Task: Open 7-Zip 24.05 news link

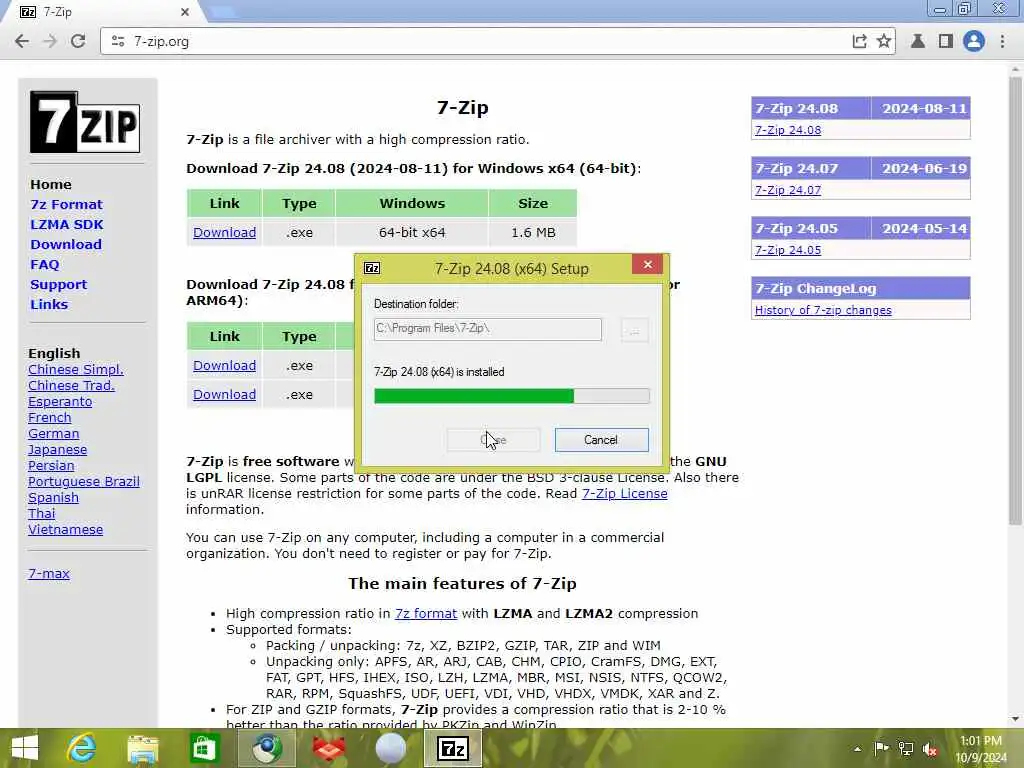Action: pyautogui.click(x=788, y=250)
